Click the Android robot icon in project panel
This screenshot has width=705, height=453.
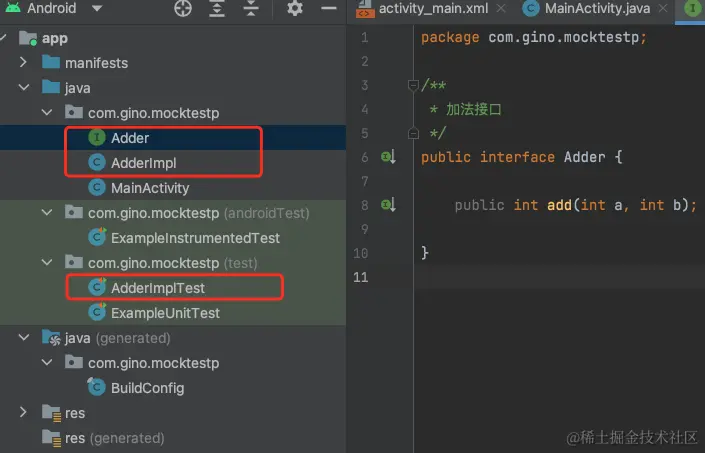(x=13, y=7)
